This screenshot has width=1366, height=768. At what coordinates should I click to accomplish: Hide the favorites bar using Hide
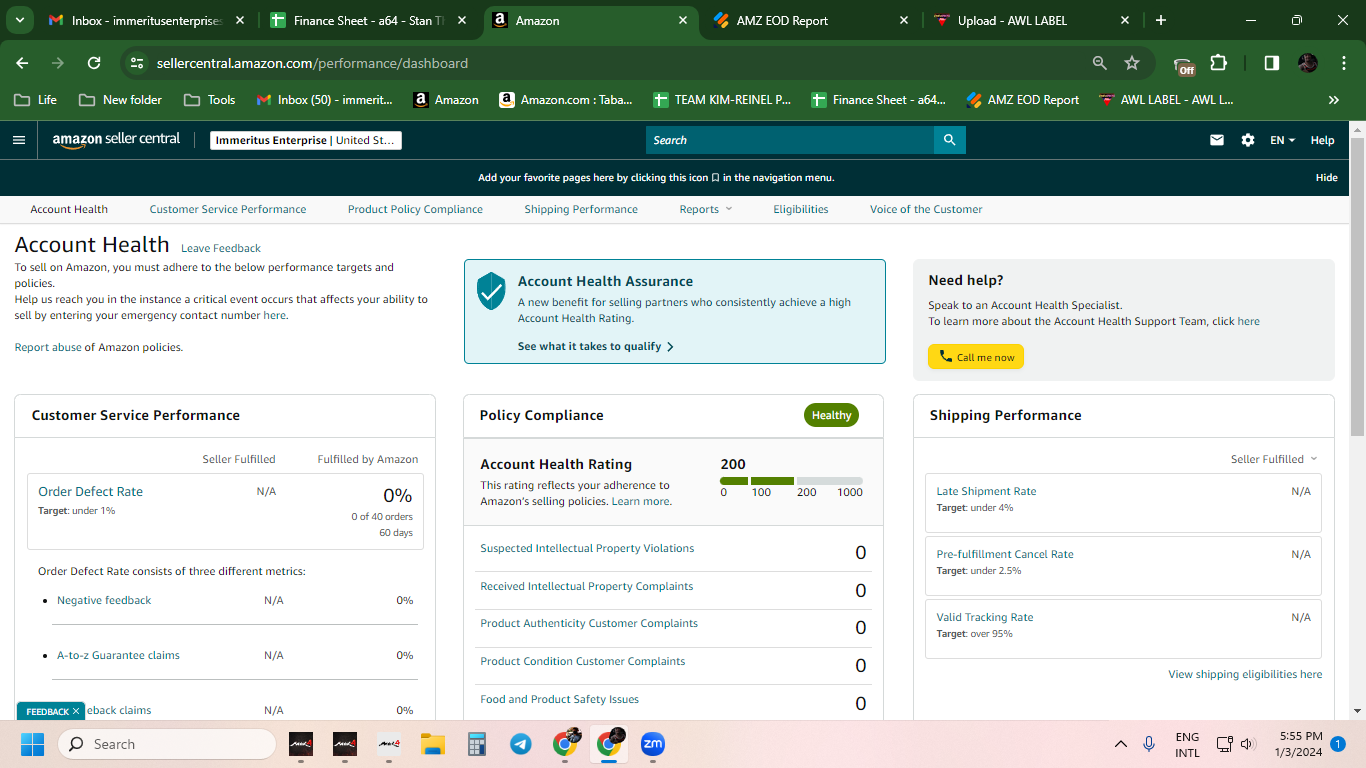pos(1326,177)
